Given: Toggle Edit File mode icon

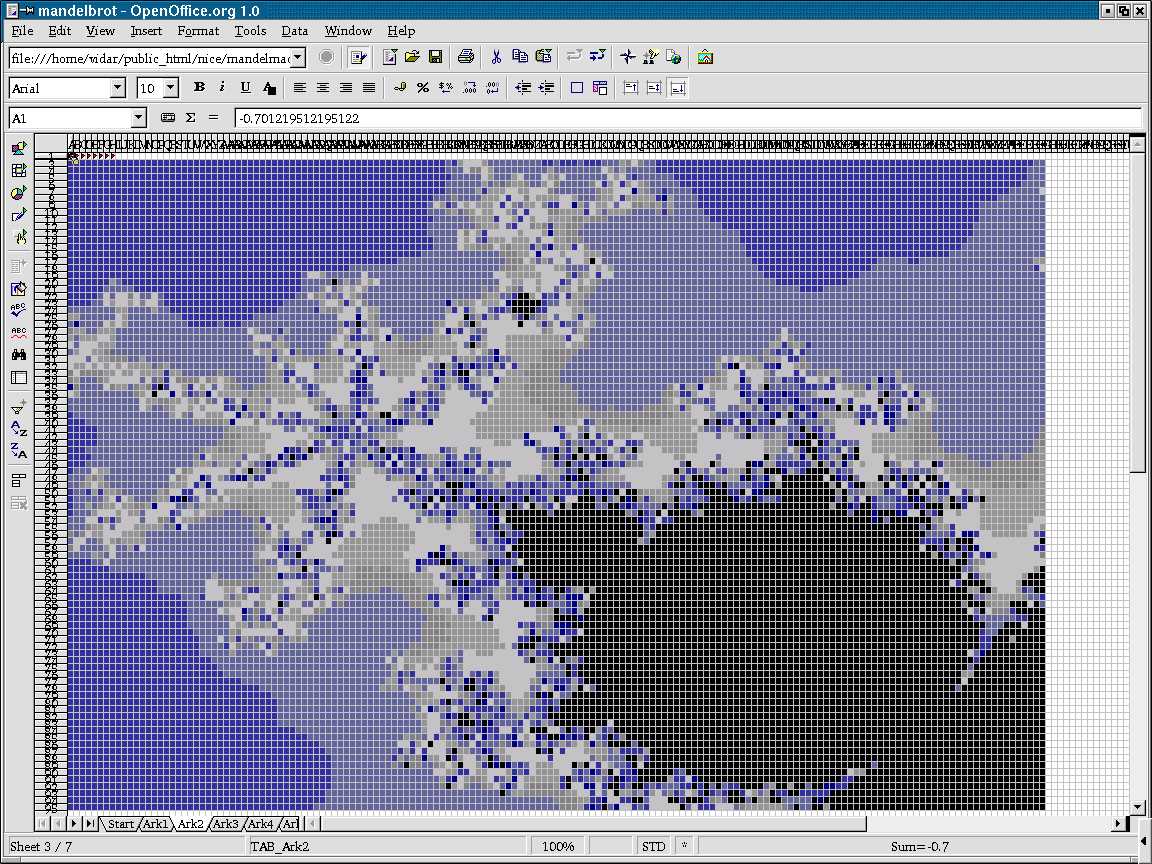Looking at the screenshot, I should coord(359,57).
